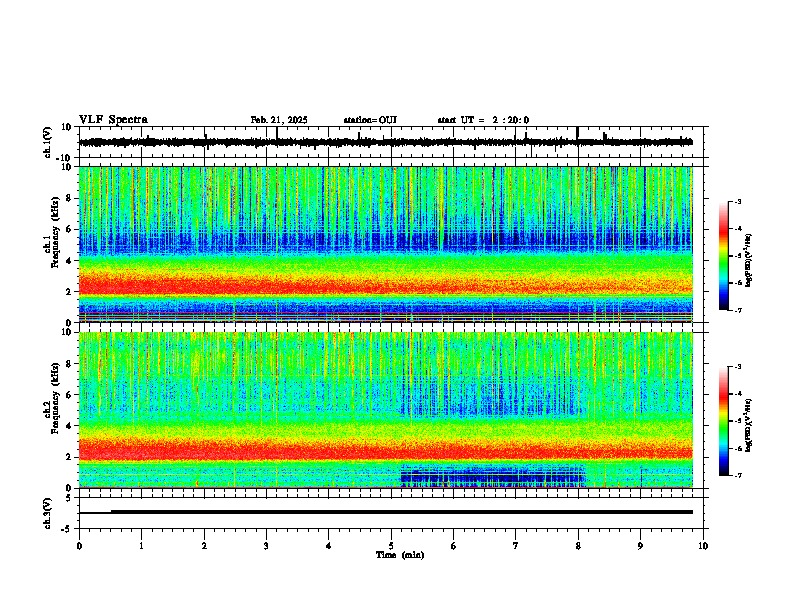Click the ch.2 "Frequency (kHz)" axis label
This screenshot has height=612, width=792.
point(55,398)
